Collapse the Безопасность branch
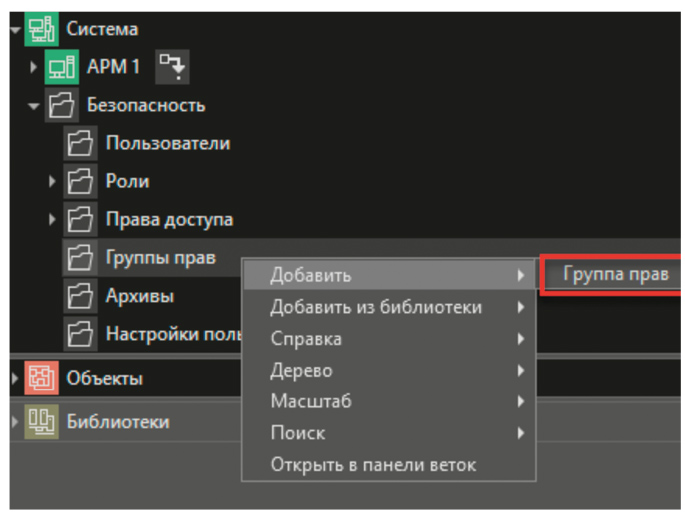 tap(33, 106)
